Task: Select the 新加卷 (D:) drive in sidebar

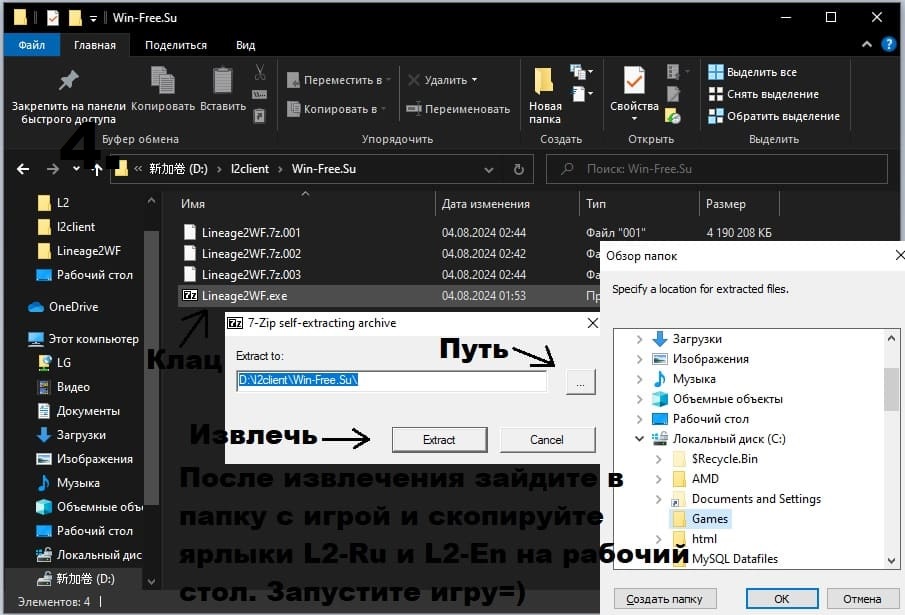Action: click(x=85, y=579)
